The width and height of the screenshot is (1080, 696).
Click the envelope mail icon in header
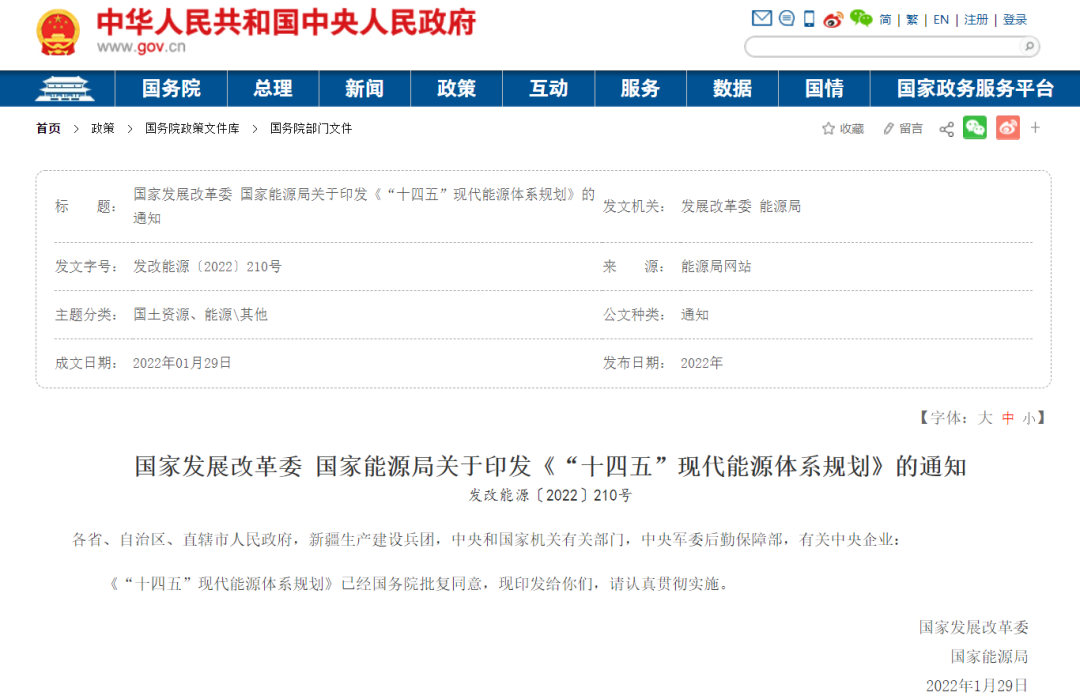tap(762, 18)
